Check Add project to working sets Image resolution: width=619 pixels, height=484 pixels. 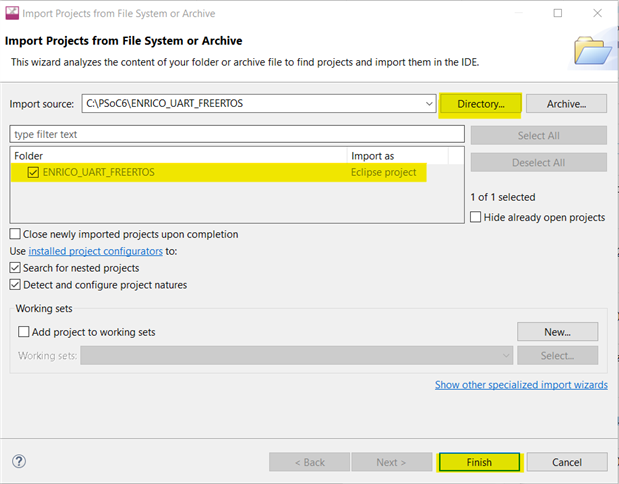pos(25,332)
